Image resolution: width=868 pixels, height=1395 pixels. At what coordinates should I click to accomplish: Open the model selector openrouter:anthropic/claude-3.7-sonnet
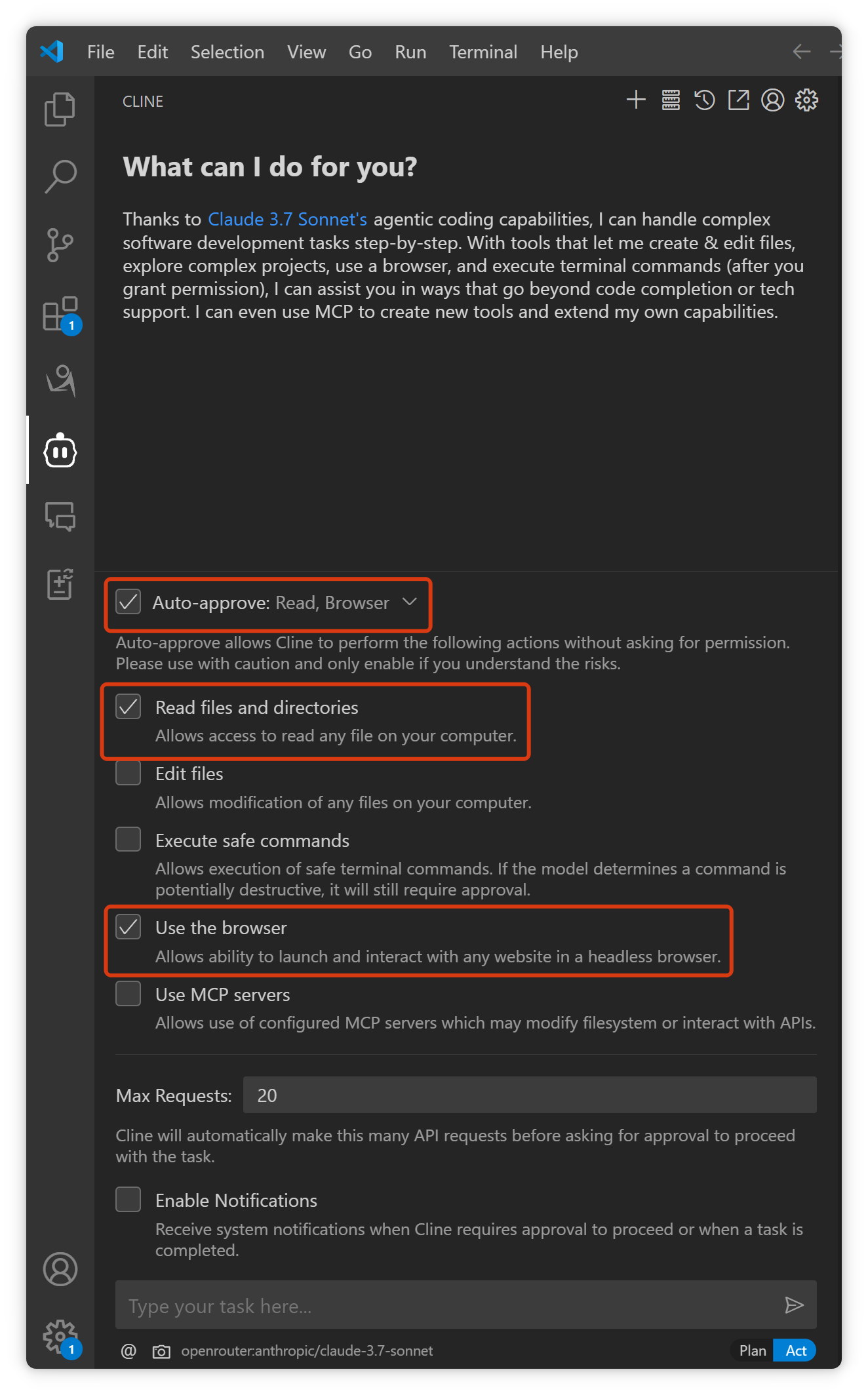(307, 1351)
